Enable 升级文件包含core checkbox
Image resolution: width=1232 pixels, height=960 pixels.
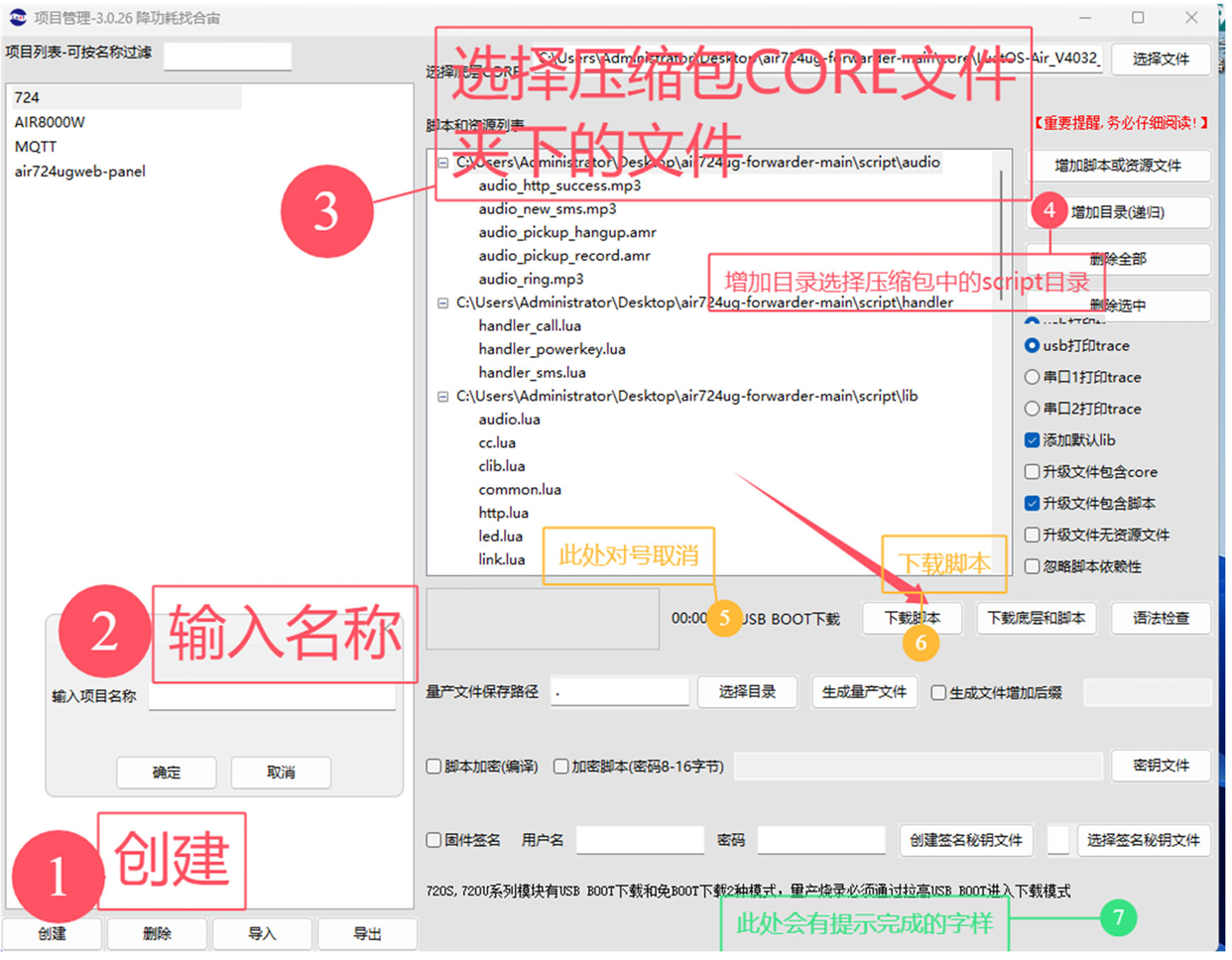(x=1091, y=471)
